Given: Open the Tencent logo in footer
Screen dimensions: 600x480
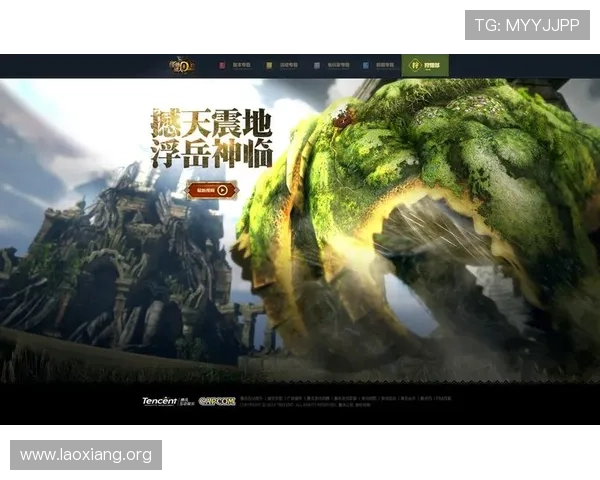Looking at the screenshot, I should click(x=168, y=401).
